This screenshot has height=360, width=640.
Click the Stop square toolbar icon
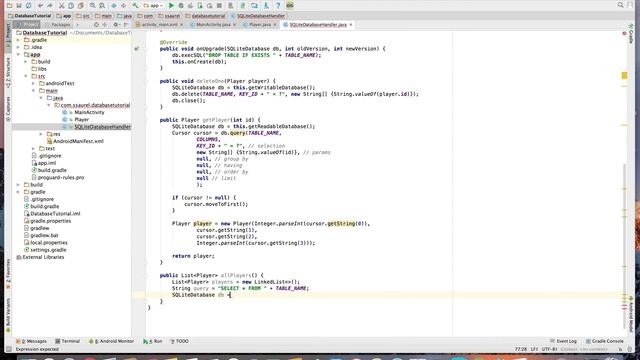(x=219, y=5)
